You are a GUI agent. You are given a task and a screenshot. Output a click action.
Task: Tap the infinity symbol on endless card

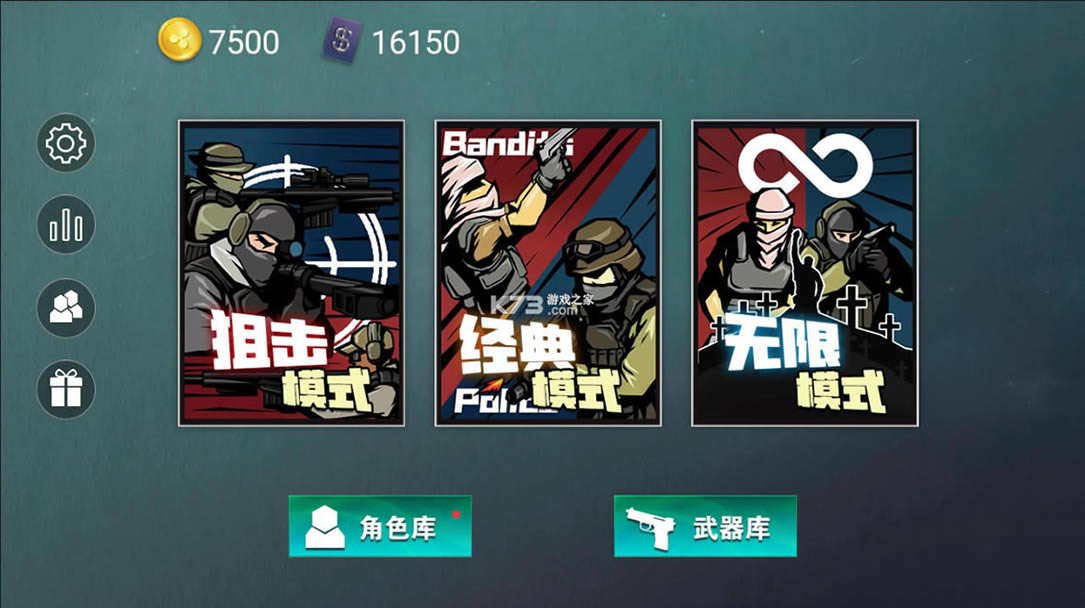pyautogui.click(x=805, y=165)
